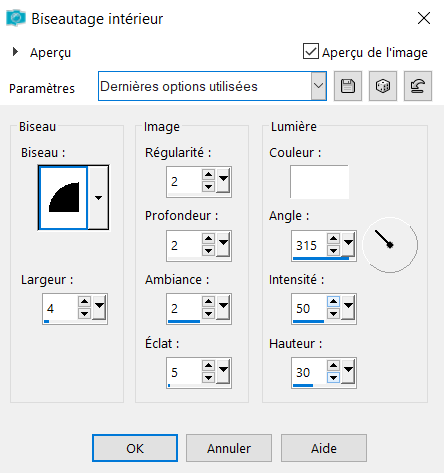
Task: Open the Aide help button
Action: coord(324,448)
